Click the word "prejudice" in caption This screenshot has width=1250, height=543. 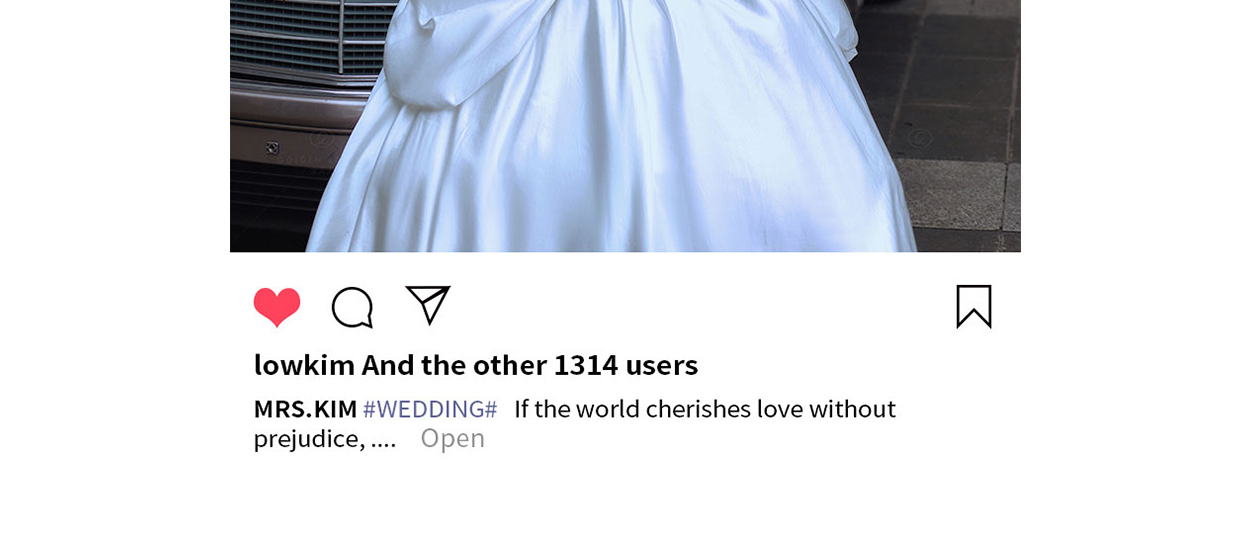[x=306, y=439]
